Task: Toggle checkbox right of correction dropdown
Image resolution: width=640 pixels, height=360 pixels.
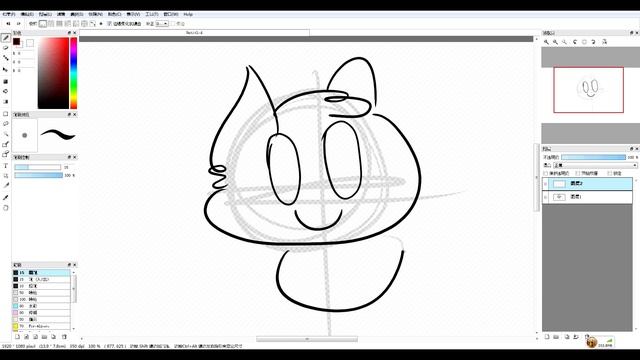Action: pyautogui.click(x=173, y=24)
